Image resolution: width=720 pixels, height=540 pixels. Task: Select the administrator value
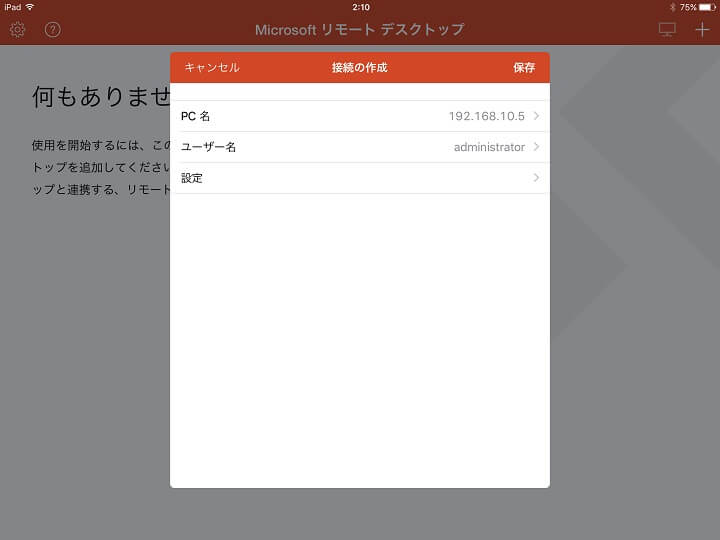(489, 147)
